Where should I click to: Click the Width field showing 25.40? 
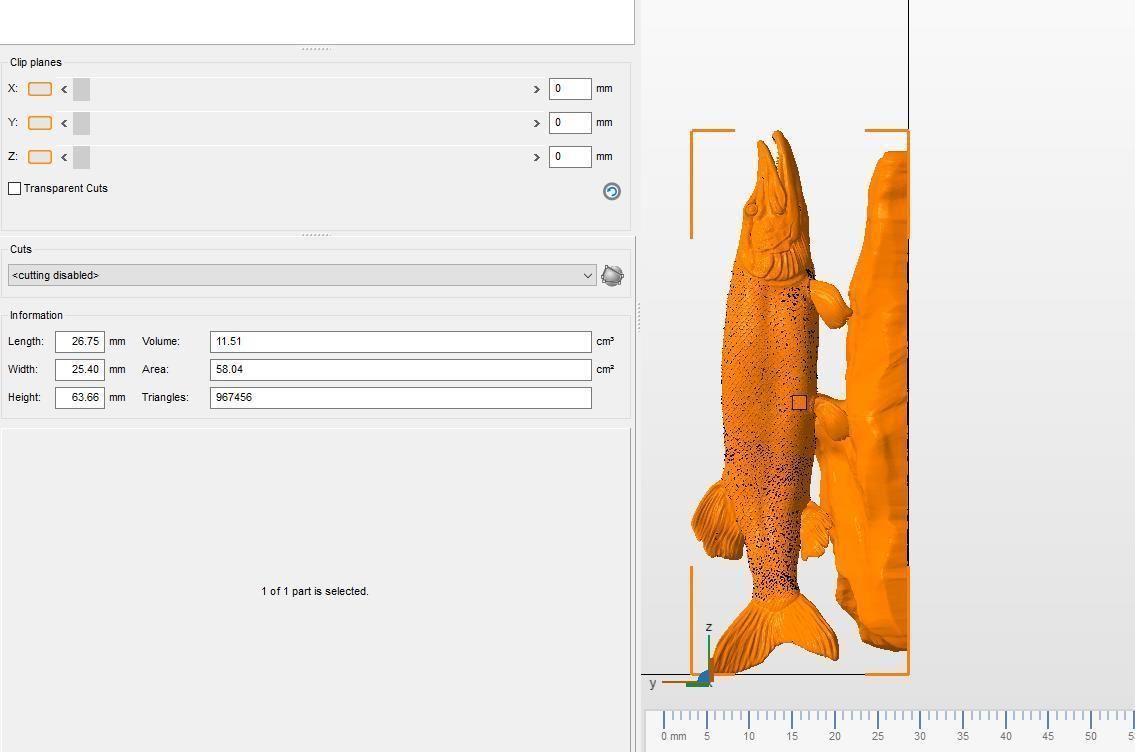click(80, 370)
